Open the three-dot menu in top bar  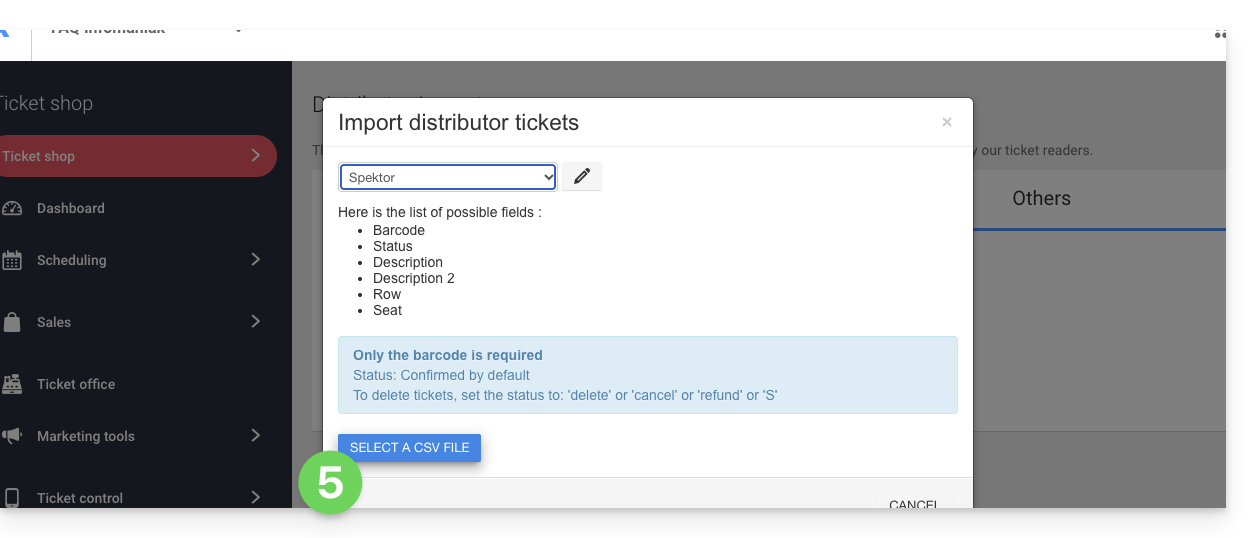pyautogui.click(x=1220, y=34)
